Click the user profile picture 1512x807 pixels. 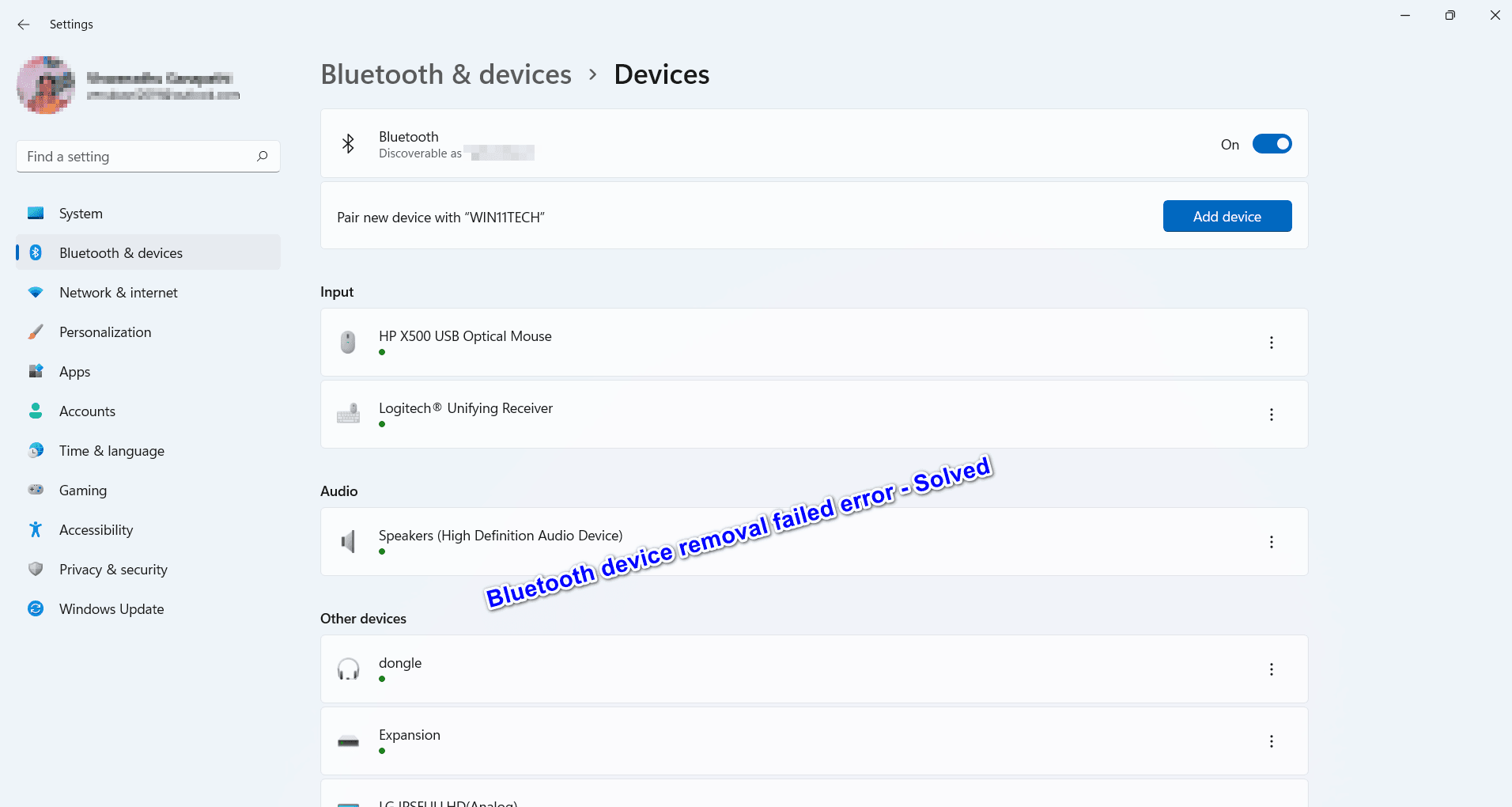coord(46,85)
